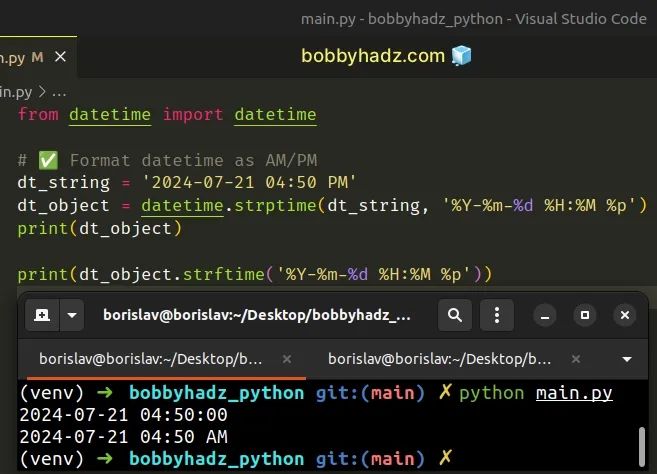Click the dt_string variable assignment line
The image size is (657, 474).
[187, 183]
